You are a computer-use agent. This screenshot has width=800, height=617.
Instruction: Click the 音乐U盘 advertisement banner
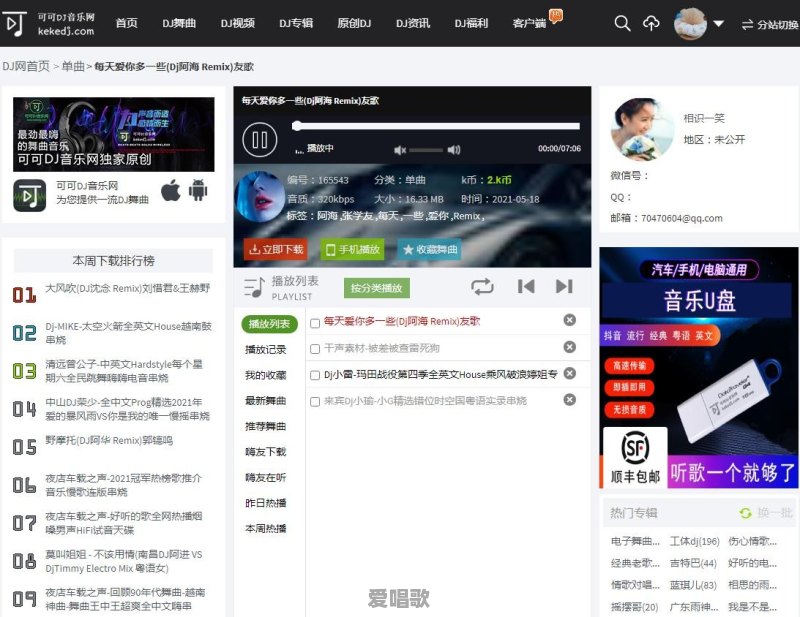click(698, 367)
